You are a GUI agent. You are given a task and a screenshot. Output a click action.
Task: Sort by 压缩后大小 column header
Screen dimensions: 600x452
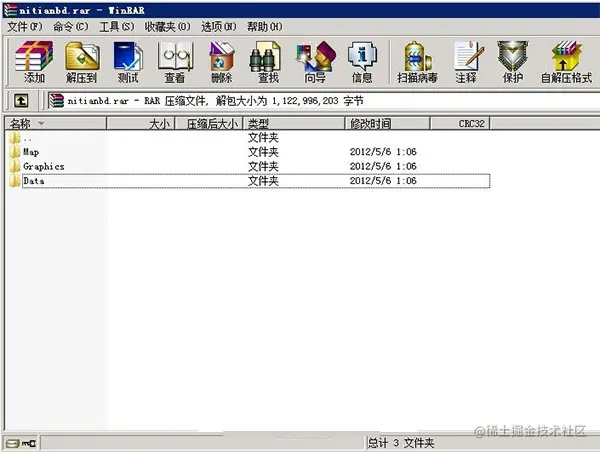click(x=209, y=124)
